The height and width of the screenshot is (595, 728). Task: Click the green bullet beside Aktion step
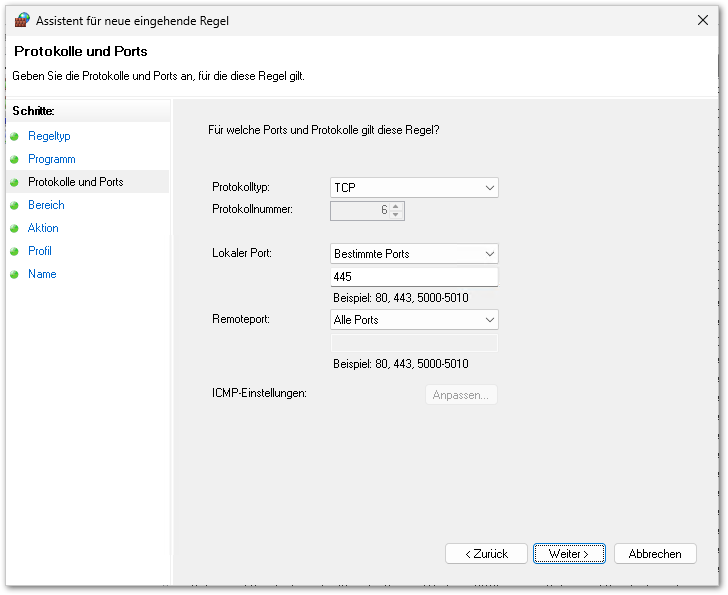click(14, 228)
